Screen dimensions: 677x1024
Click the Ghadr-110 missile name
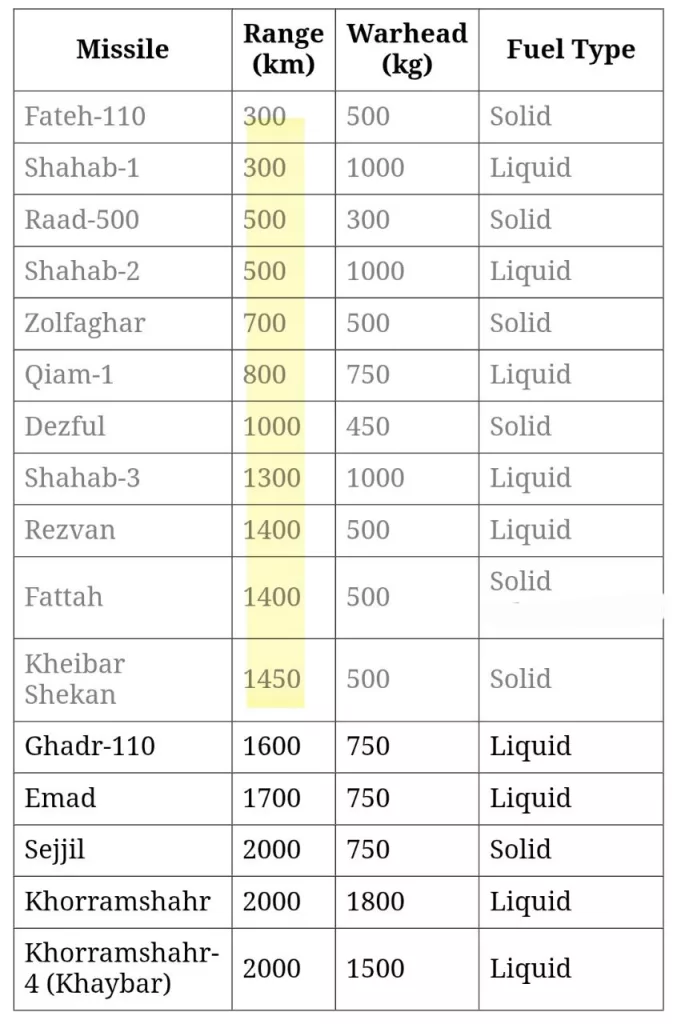tap(90, 747)
